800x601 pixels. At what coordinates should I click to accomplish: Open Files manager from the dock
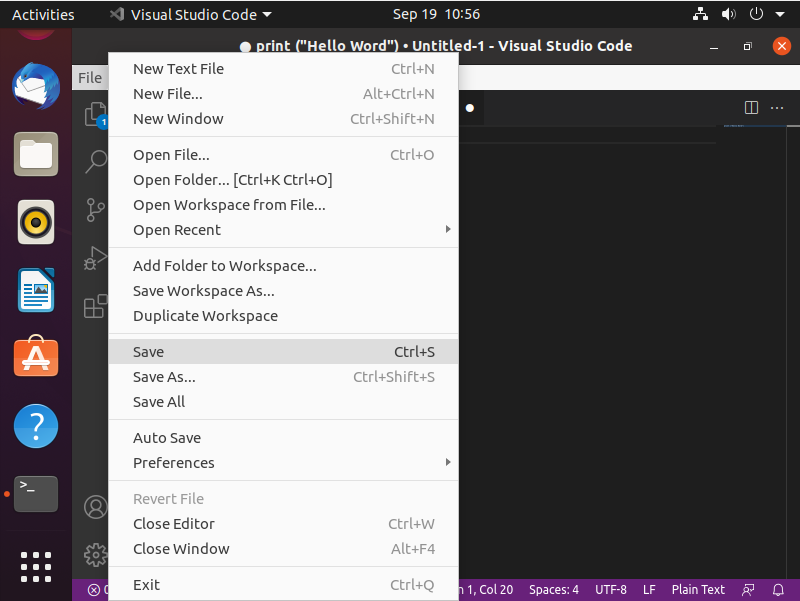(36, 154)
